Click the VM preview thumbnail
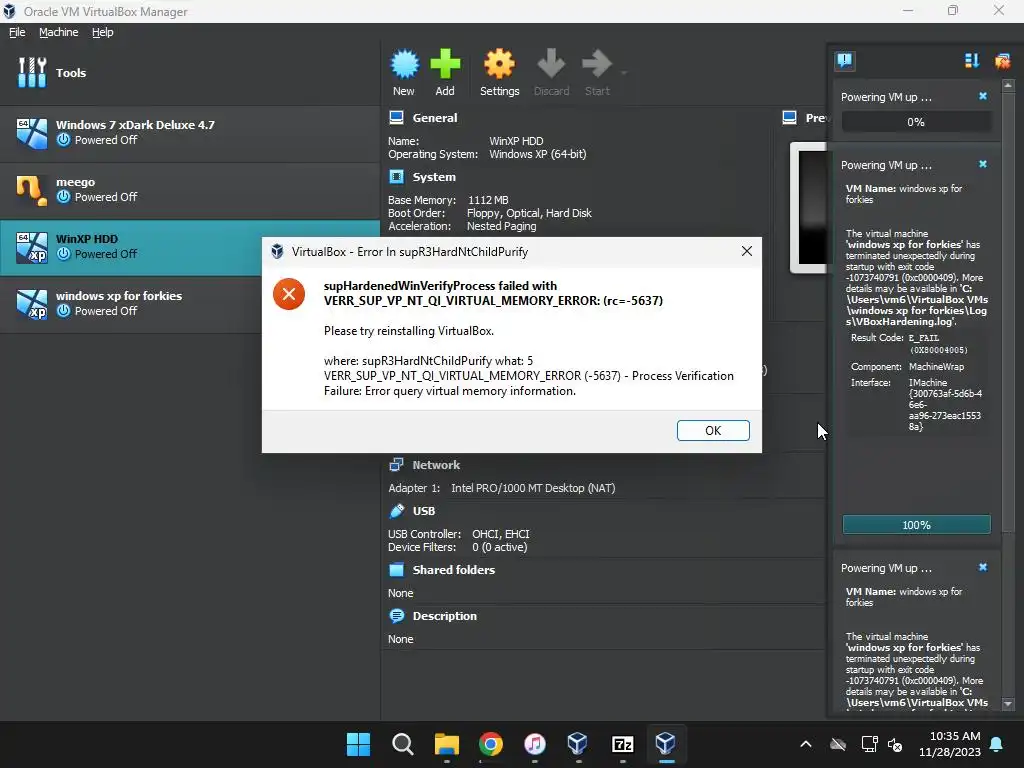 pos(808,207)
